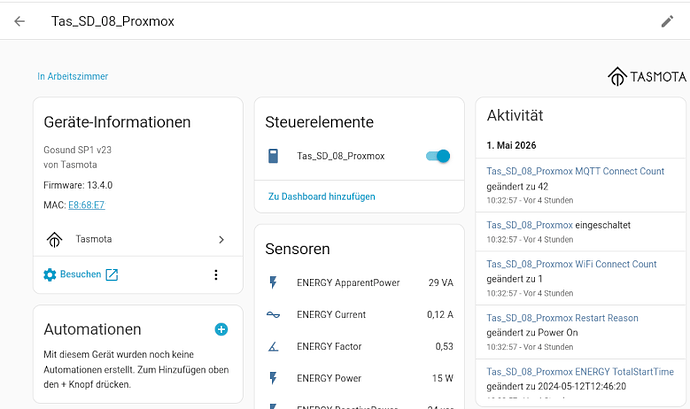Click the Geräte-Informationen heading
The width and height of the screenshot is (690, 409).
(117, 122)
